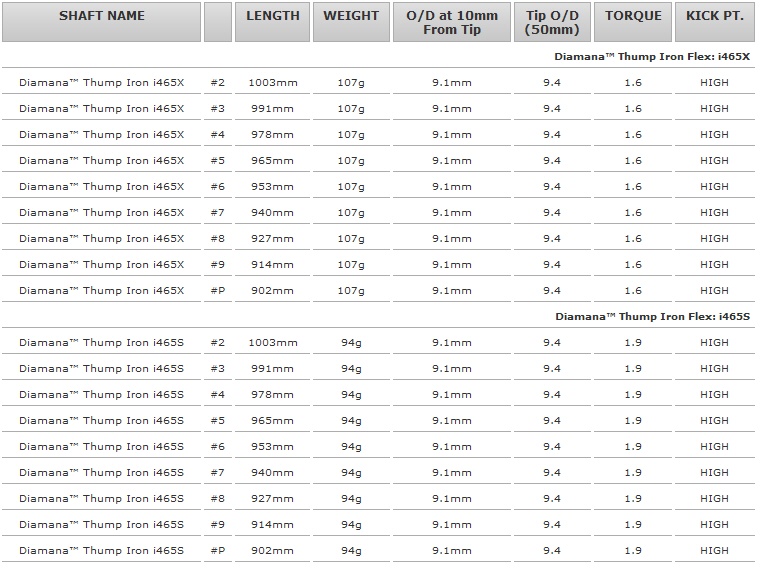Click the TORQUE column header
Image resolution: width=763 pixels, height=568 pixels.
pyautogui.click(x=633, y=22)
